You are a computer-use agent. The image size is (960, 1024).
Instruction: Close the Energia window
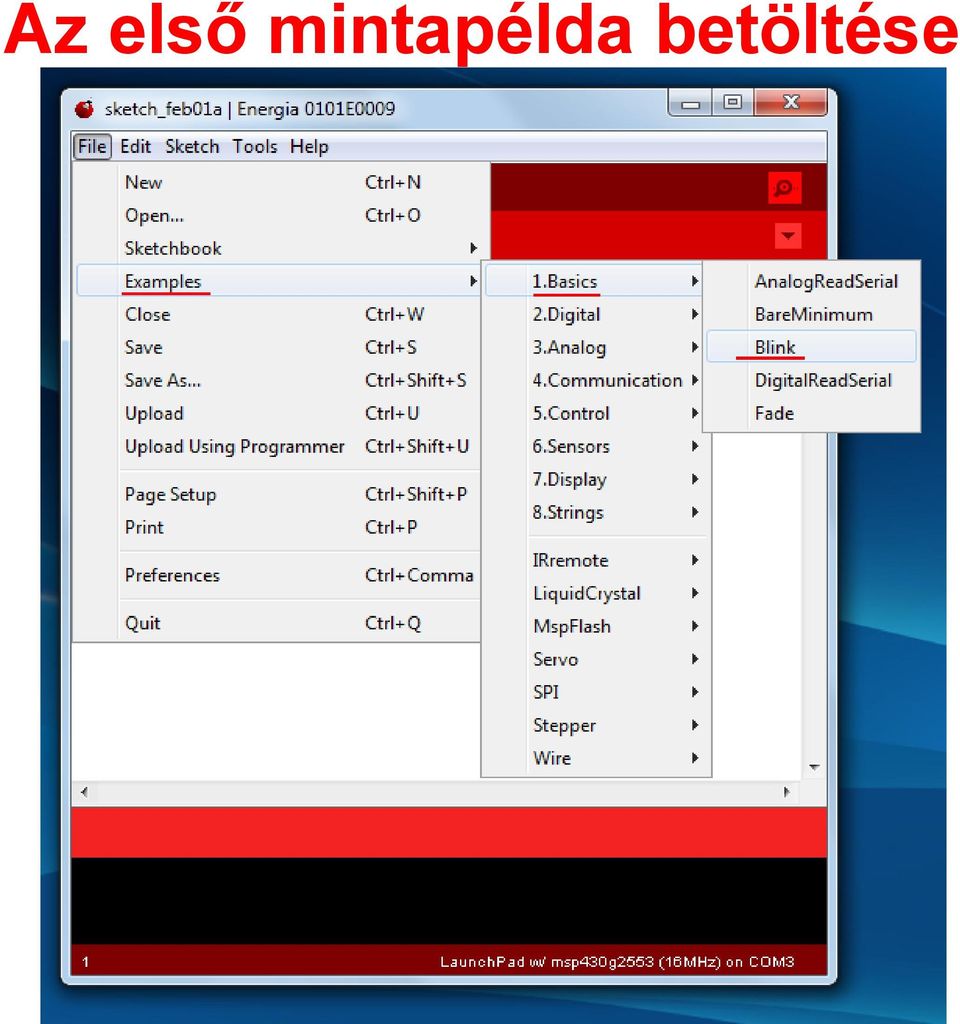click(791, 103)
